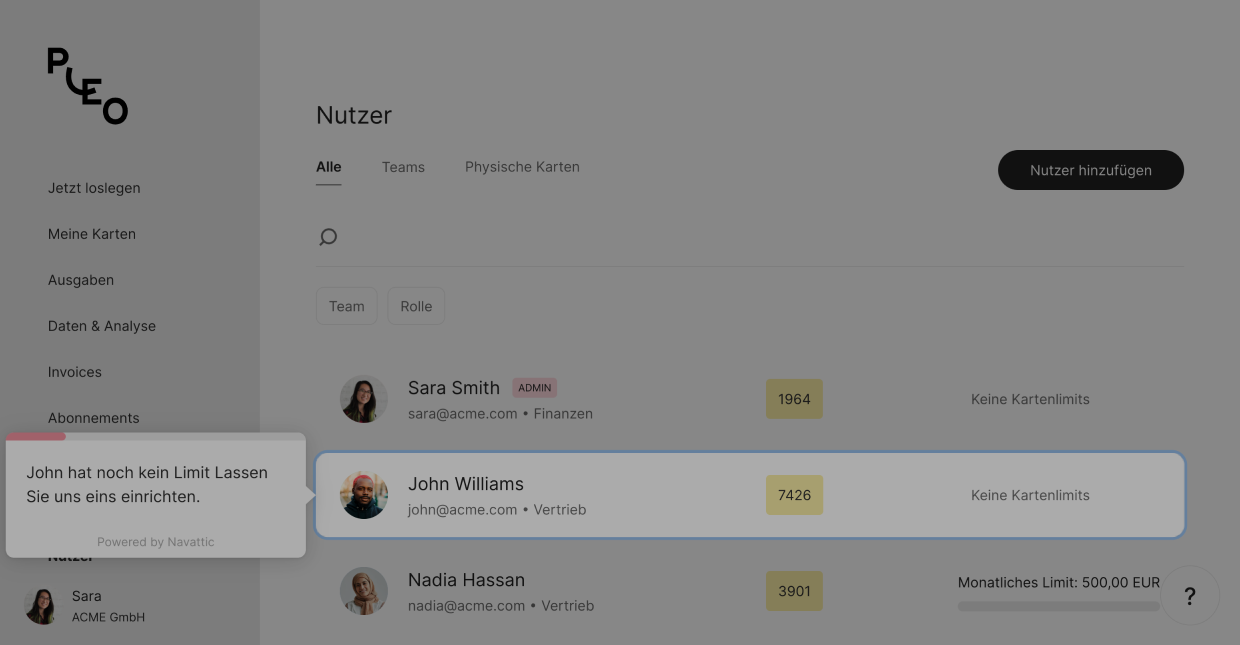Click the Pleo logo

click(x=88, y=86)
